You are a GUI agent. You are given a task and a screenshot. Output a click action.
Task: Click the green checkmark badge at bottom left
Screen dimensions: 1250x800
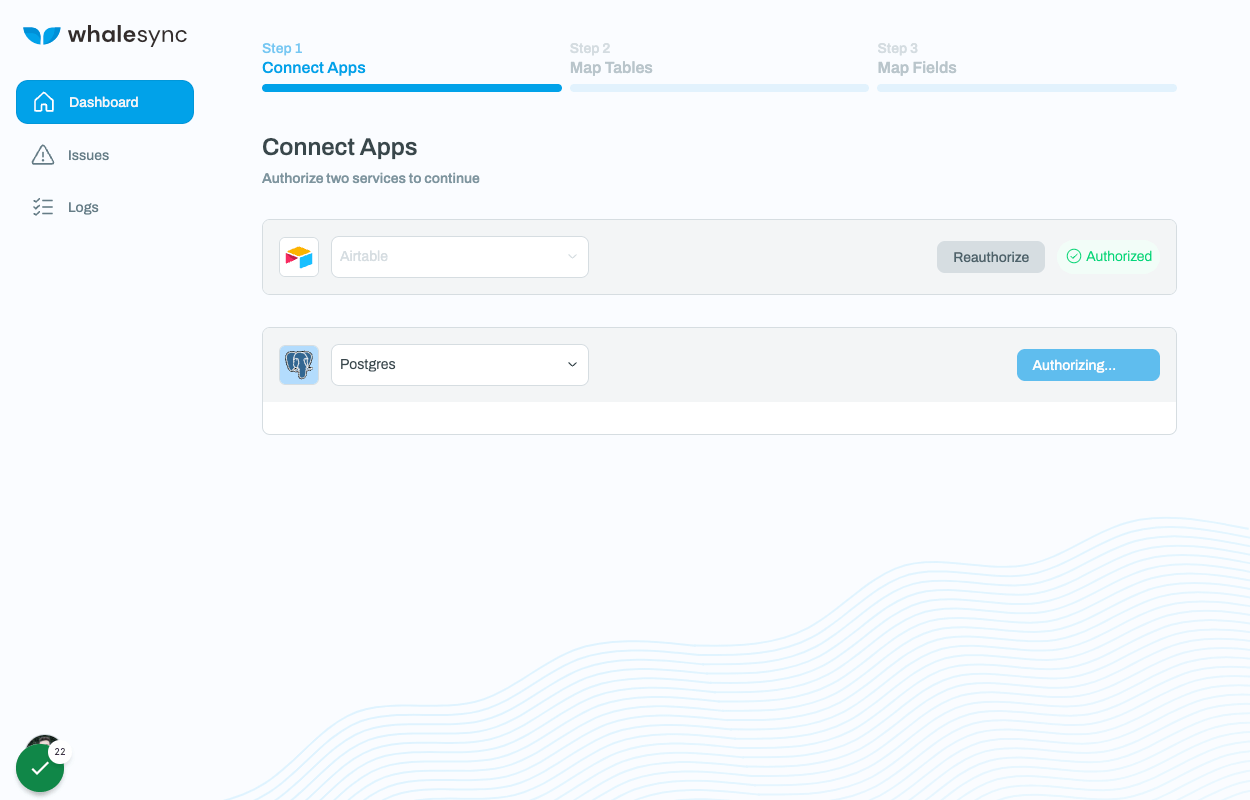coord(39,768)
